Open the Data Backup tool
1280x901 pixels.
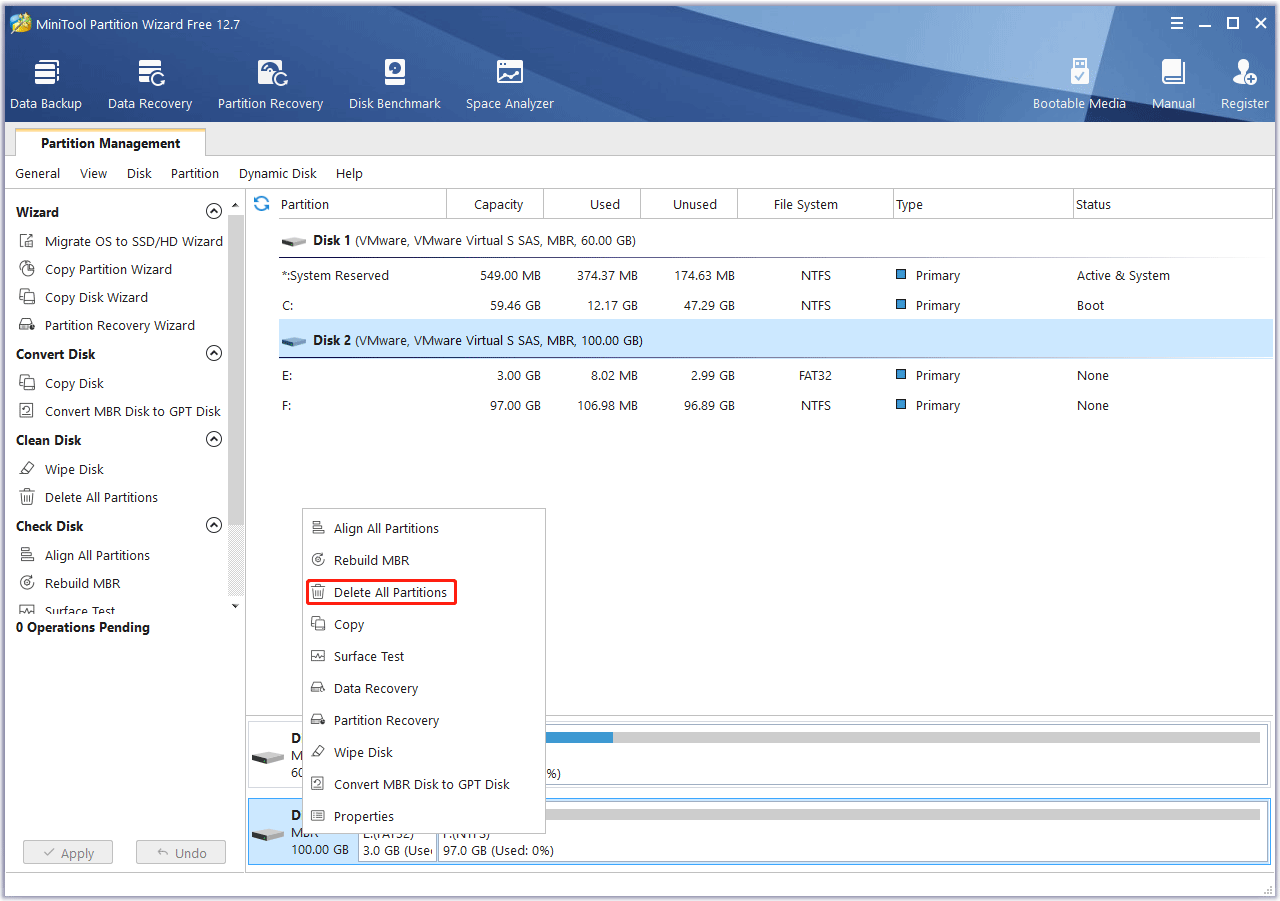tap(46, 84)
